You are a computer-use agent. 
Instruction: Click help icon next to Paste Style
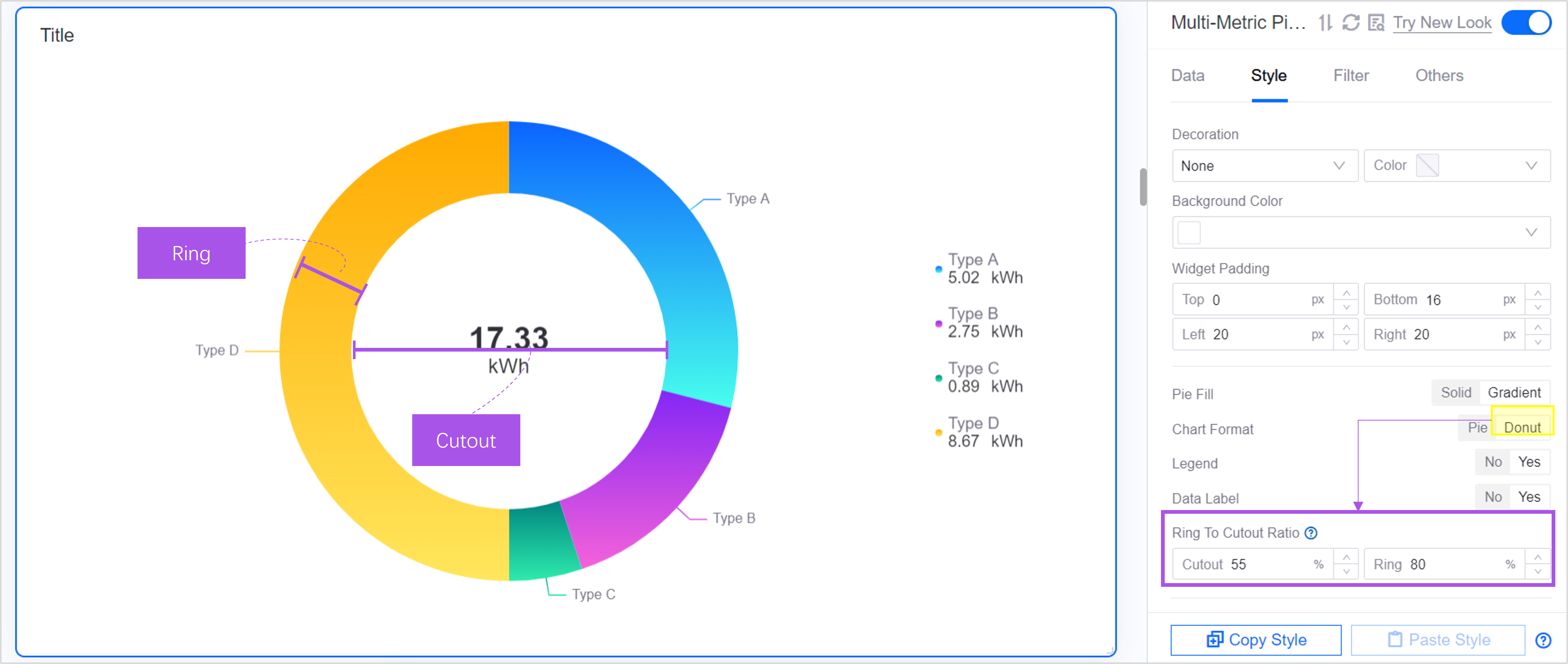(1543, 640)
